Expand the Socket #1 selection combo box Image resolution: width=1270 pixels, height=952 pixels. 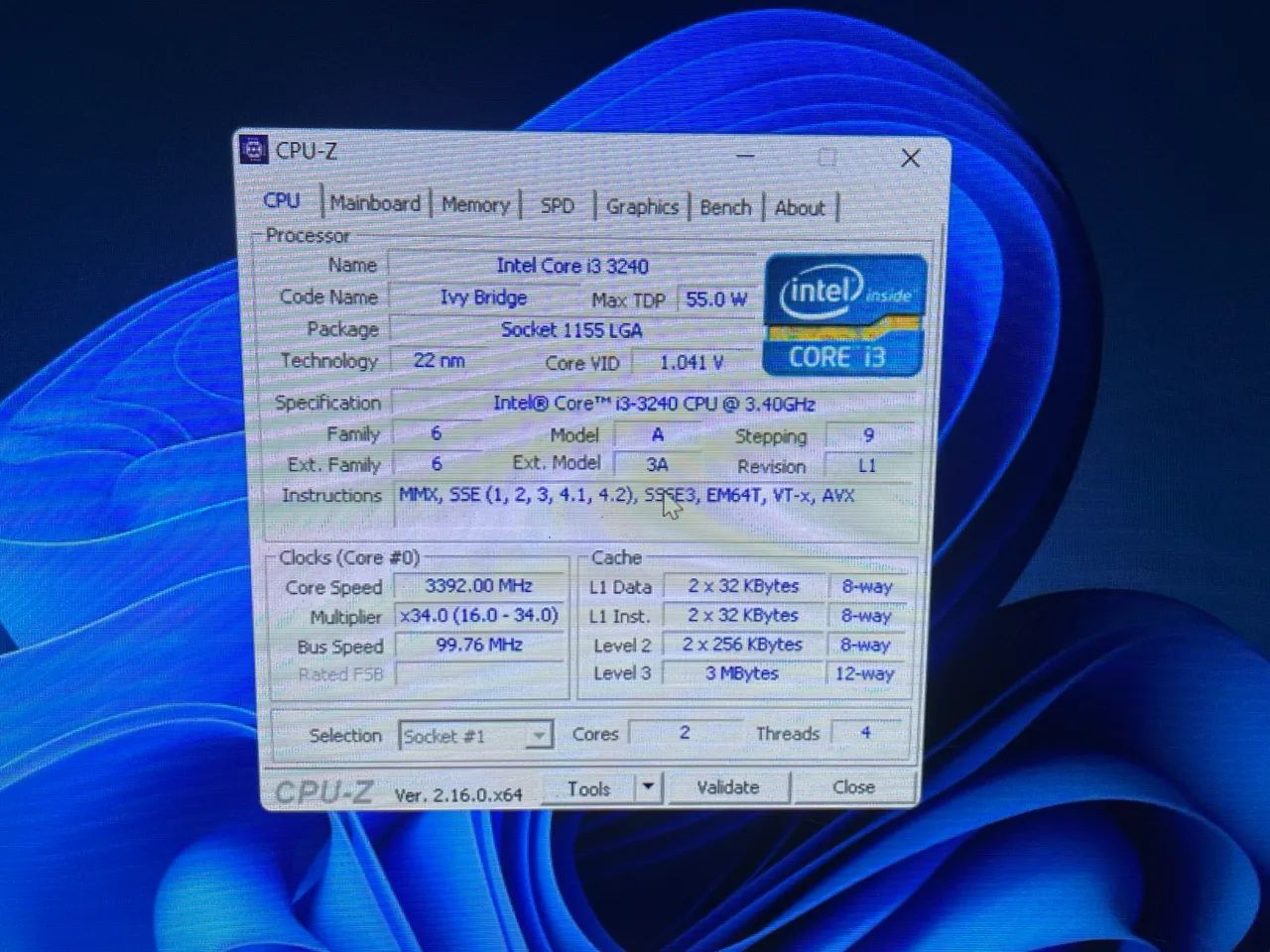(475, 736)
